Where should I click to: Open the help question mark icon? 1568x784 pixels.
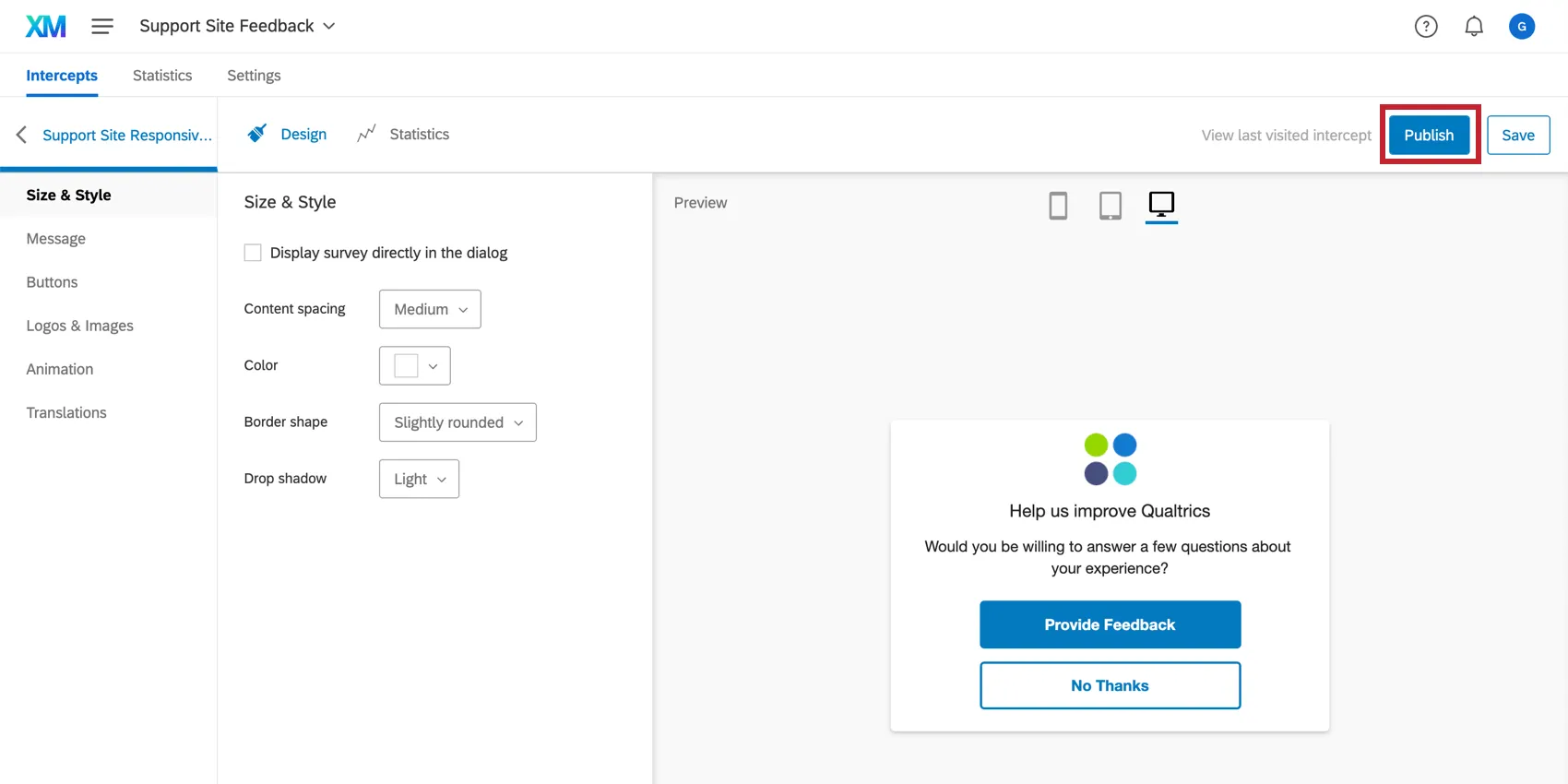1426,26
